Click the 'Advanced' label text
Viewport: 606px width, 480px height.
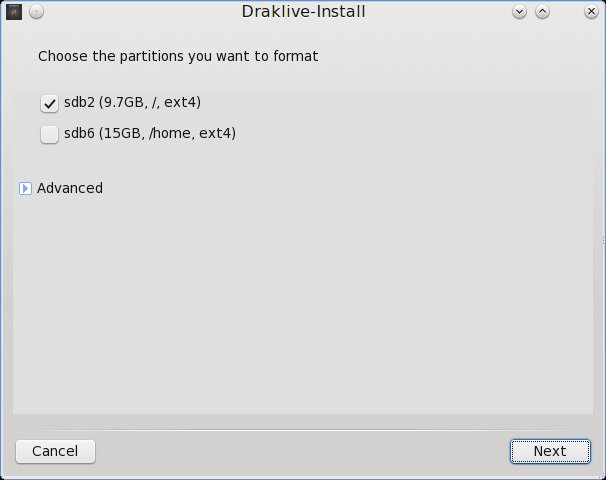pos(70,188)
